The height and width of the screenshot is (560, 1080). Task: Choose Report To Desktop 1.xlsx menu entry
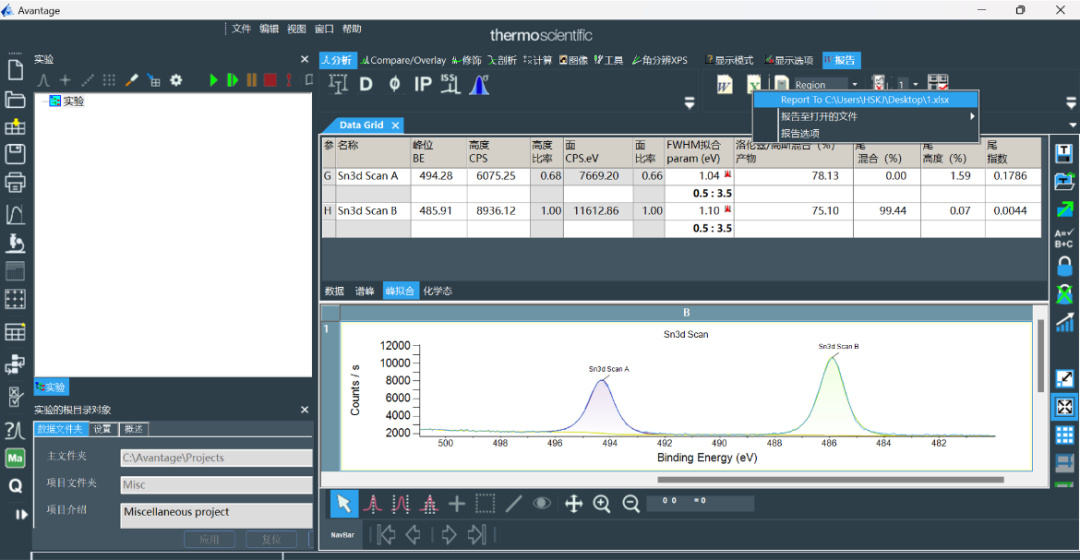click(865, 100)
